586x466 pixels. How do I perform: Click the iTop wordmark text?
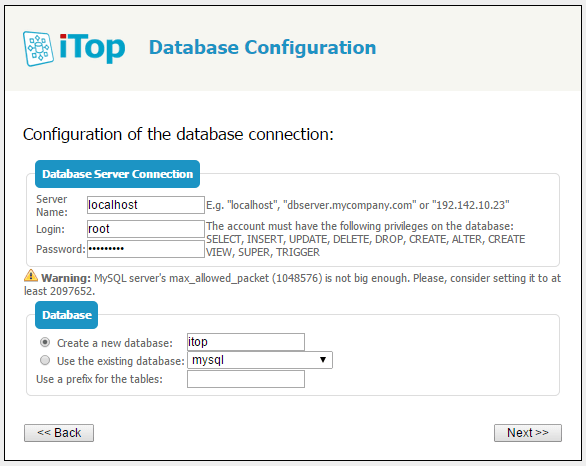click(x=92, y=48)
